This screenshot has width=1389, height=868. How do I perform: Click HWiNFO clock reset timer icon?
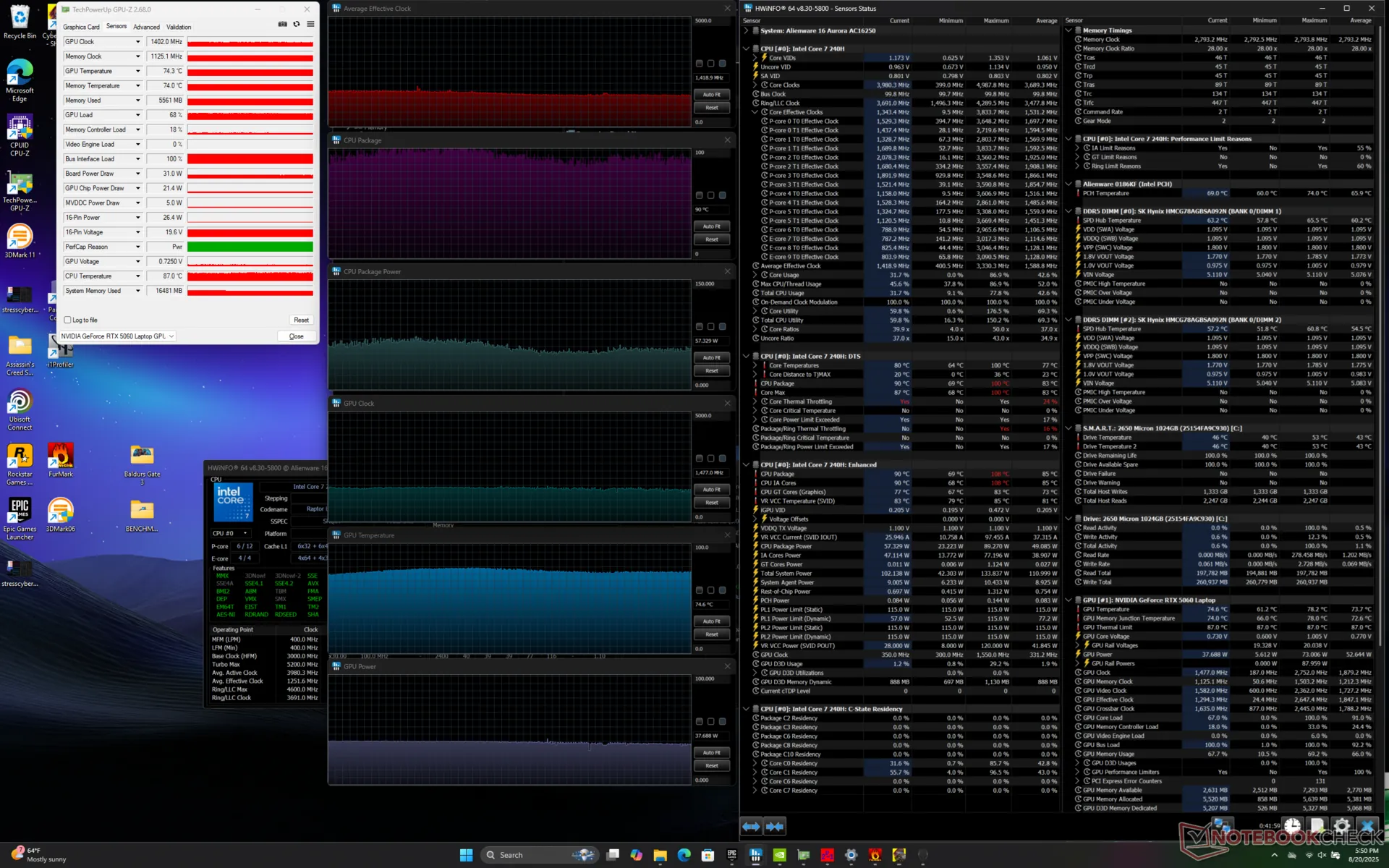click(x=1291, y=826)
